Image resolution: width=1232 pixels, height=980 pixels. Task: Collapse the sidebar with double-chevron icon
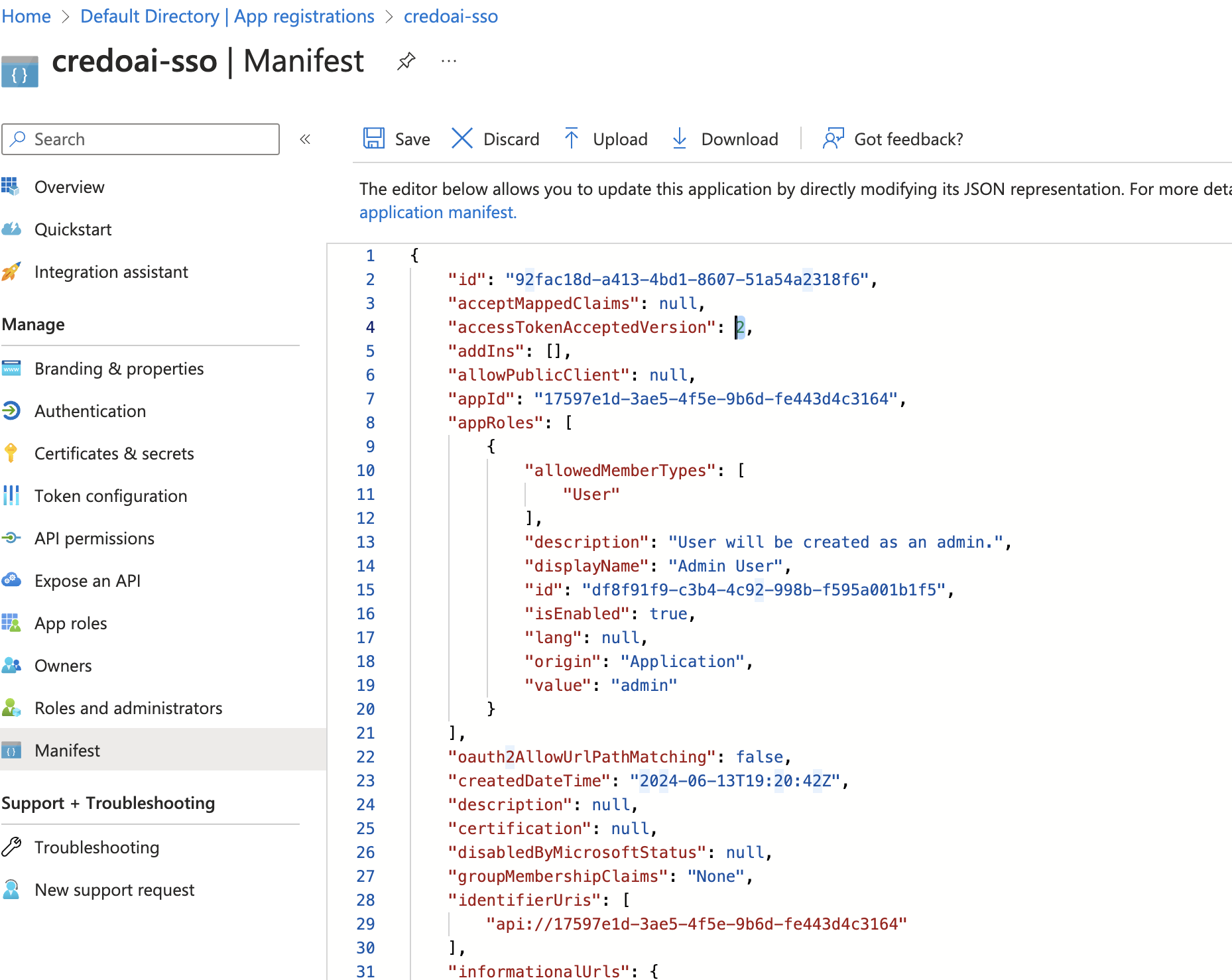pos(305,139)
